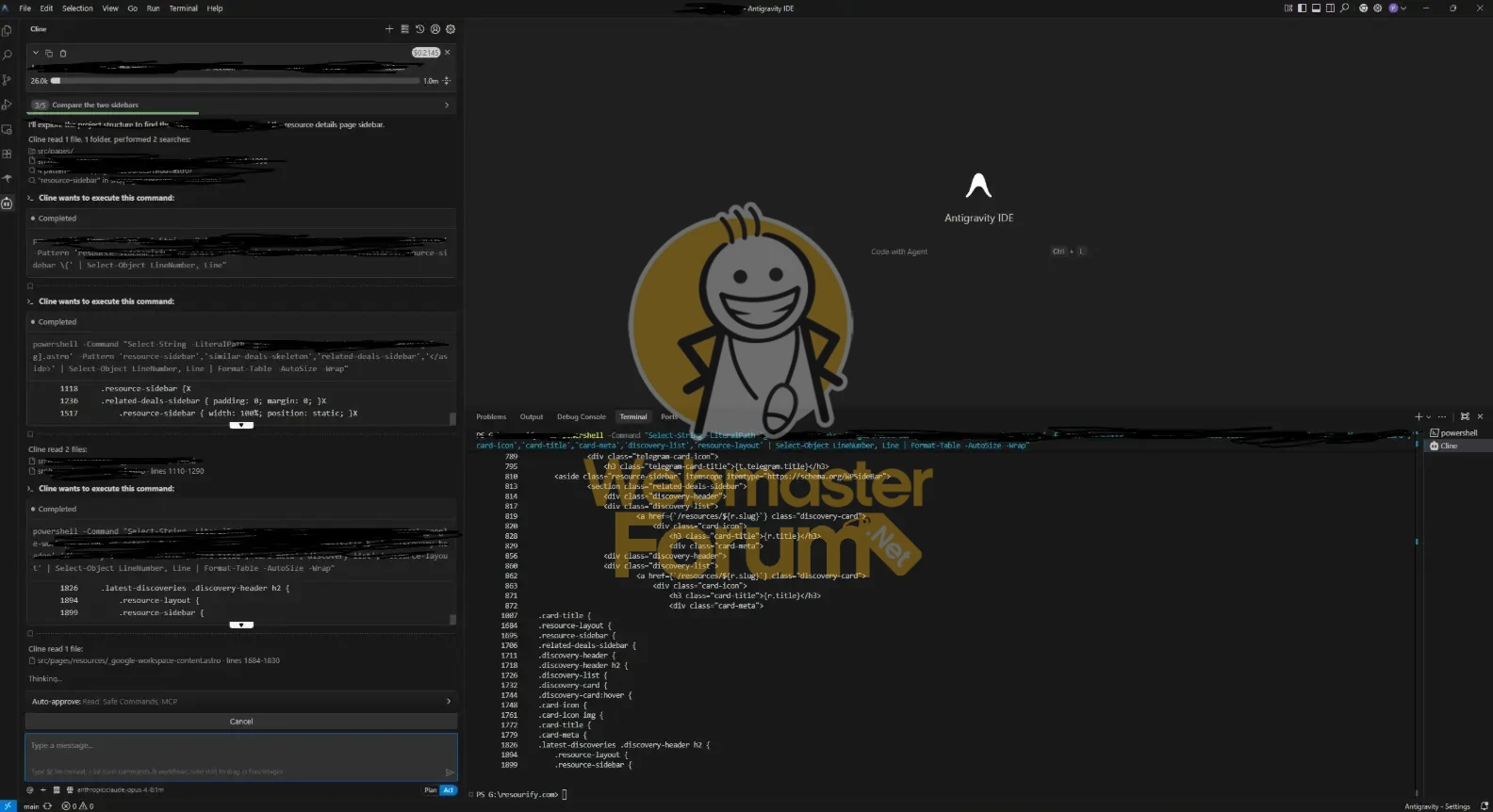Open the Edit menu
Screen dimensions: 1493x812
click(46, 8)
